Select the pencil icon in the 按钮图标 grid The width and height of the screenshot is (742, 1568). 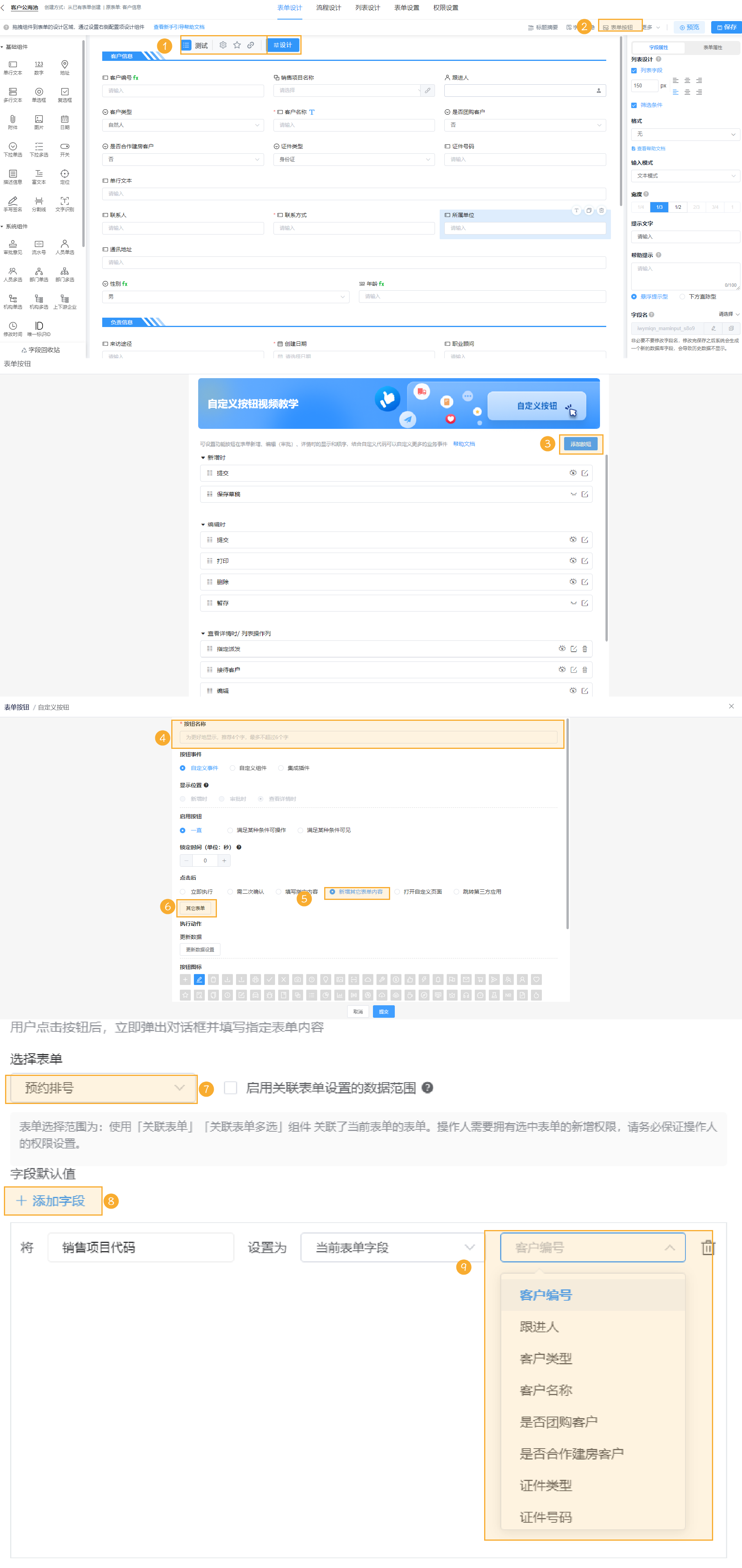click(199, 980)
